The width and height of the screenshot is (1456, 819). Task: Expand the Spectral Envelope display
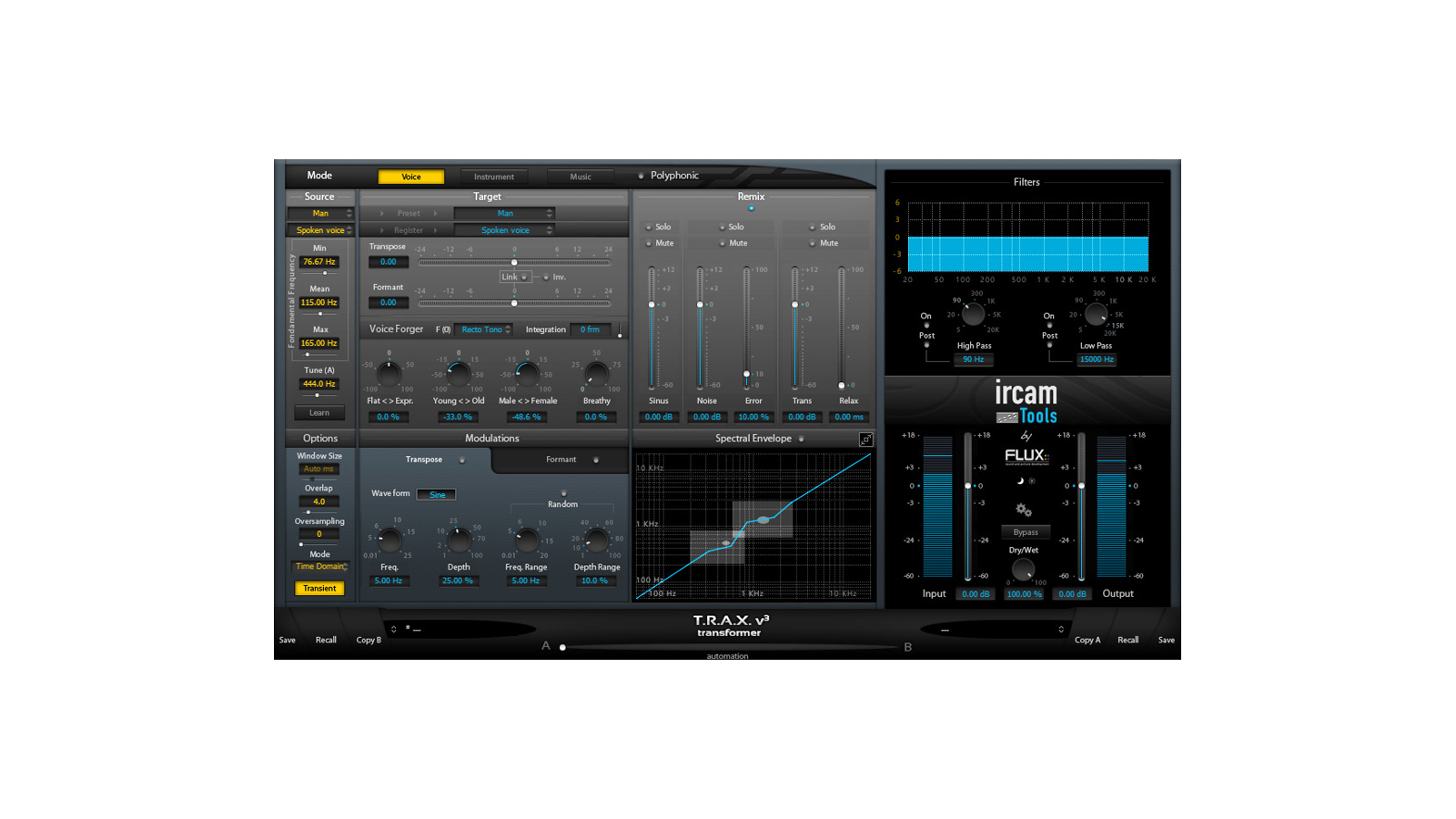coord(865,440)
